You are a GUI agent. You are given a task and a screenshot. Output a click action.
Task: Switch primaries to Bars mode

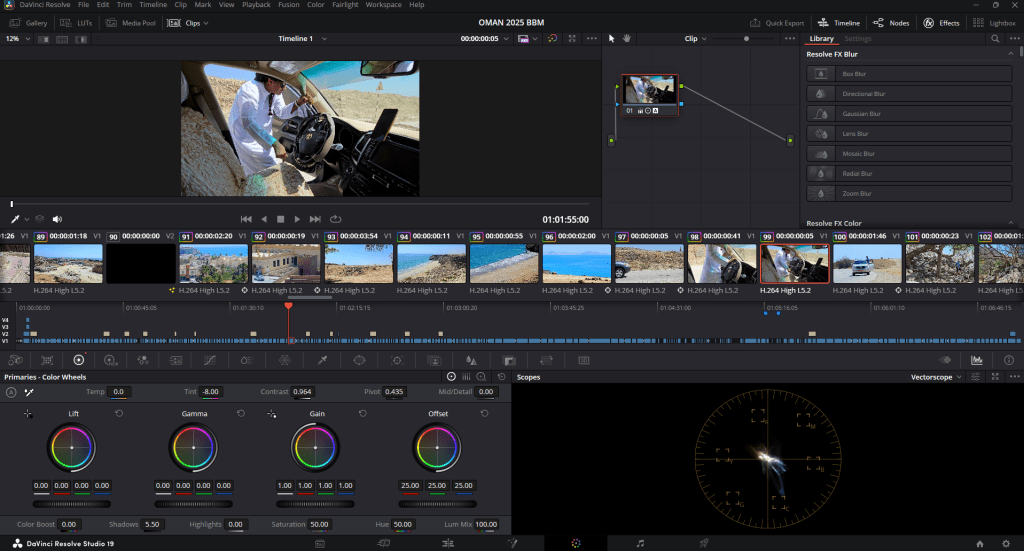tap(466, 377)
